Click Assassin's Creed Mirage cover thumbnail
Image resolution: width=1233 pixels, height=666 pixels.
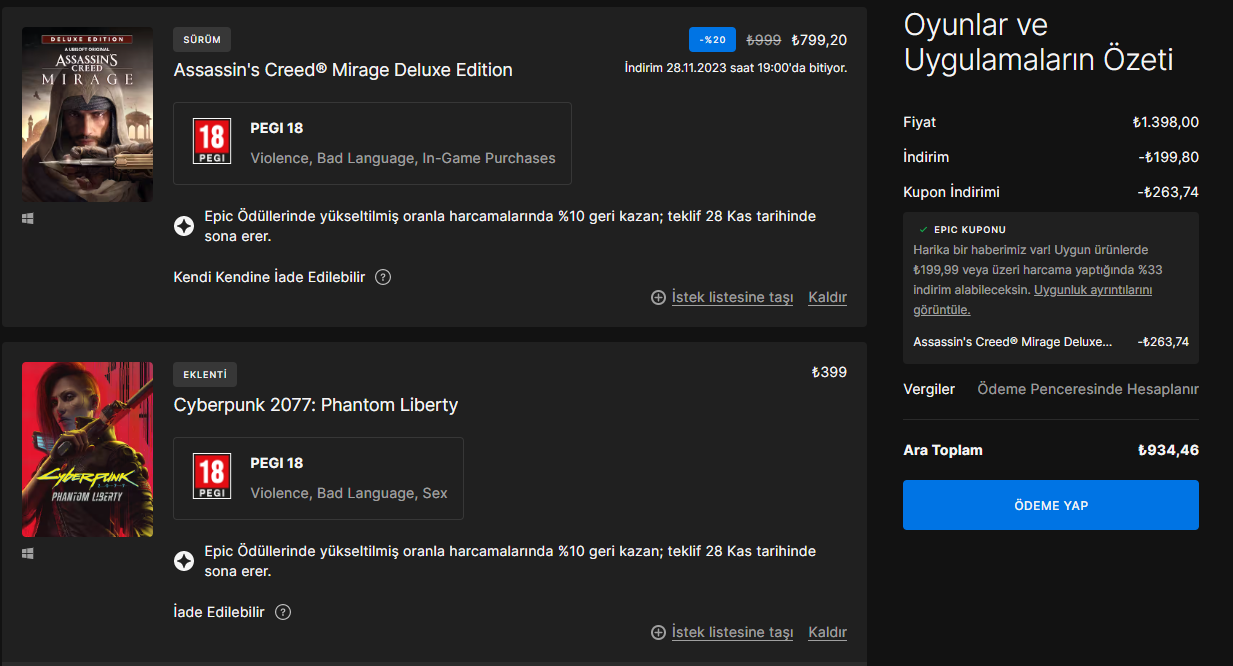88,114
